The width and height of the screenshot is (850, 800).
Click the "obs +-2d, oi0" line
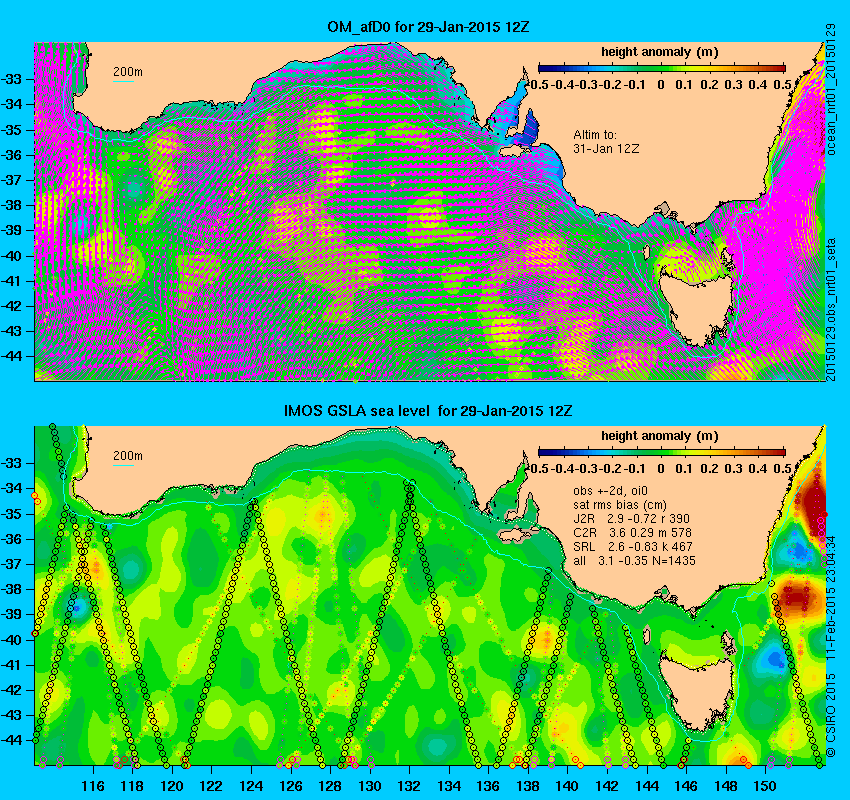[610, 491]
